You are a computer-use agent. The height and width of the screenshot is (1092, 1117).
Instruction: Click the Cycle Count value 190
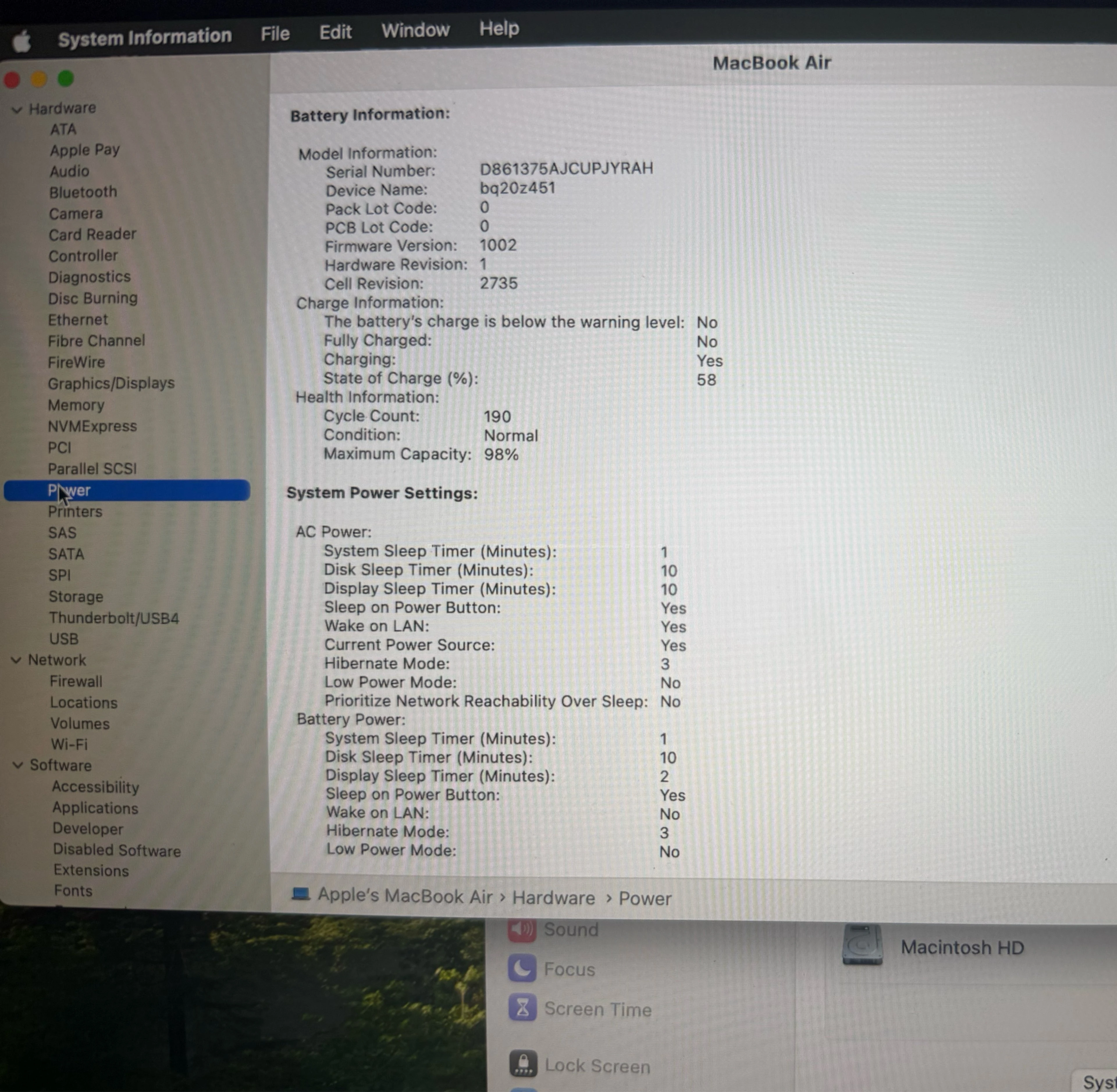(x=497, y=416)
